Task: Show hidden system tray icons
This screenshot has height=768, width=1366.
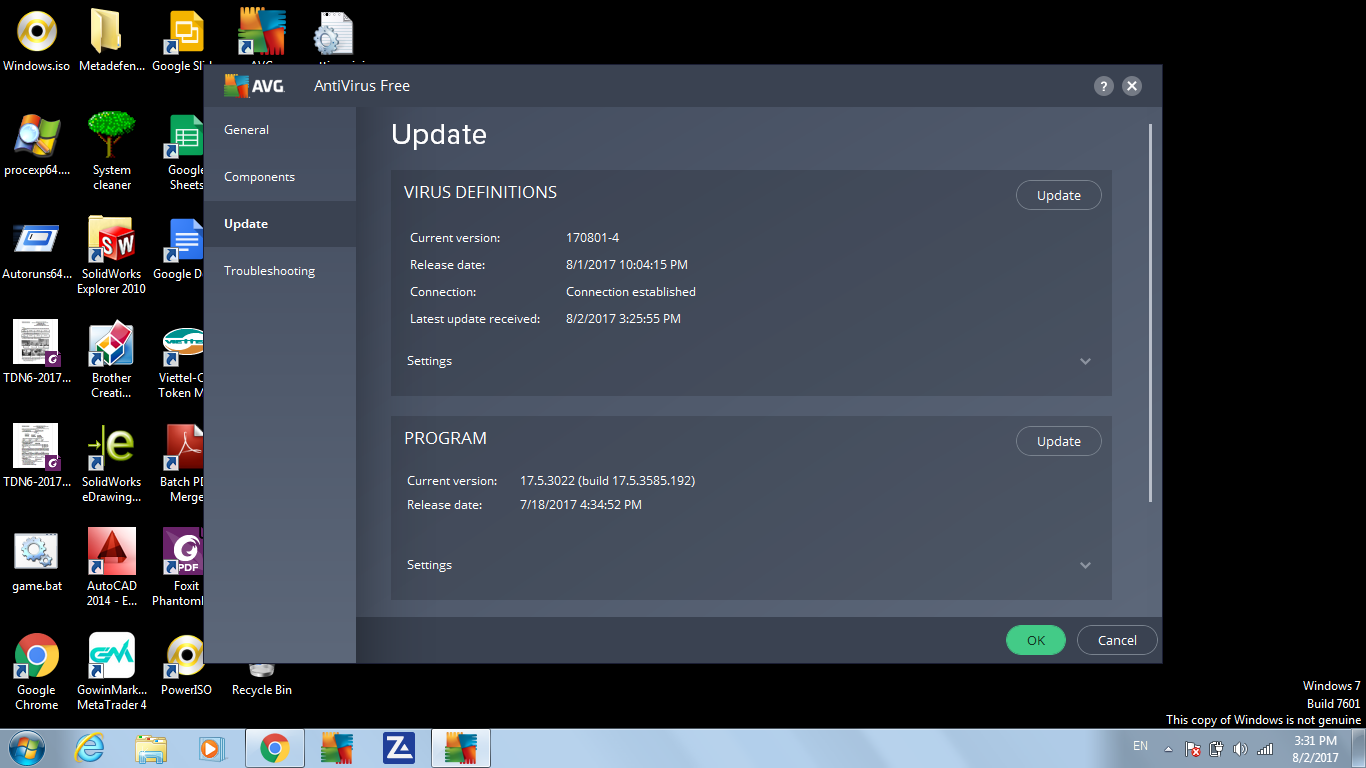Action: (x=1167, y=749)
